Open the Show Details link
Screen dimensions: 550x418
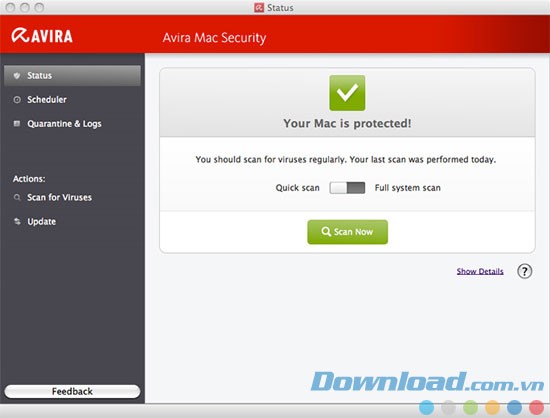[x=480, y=271]
